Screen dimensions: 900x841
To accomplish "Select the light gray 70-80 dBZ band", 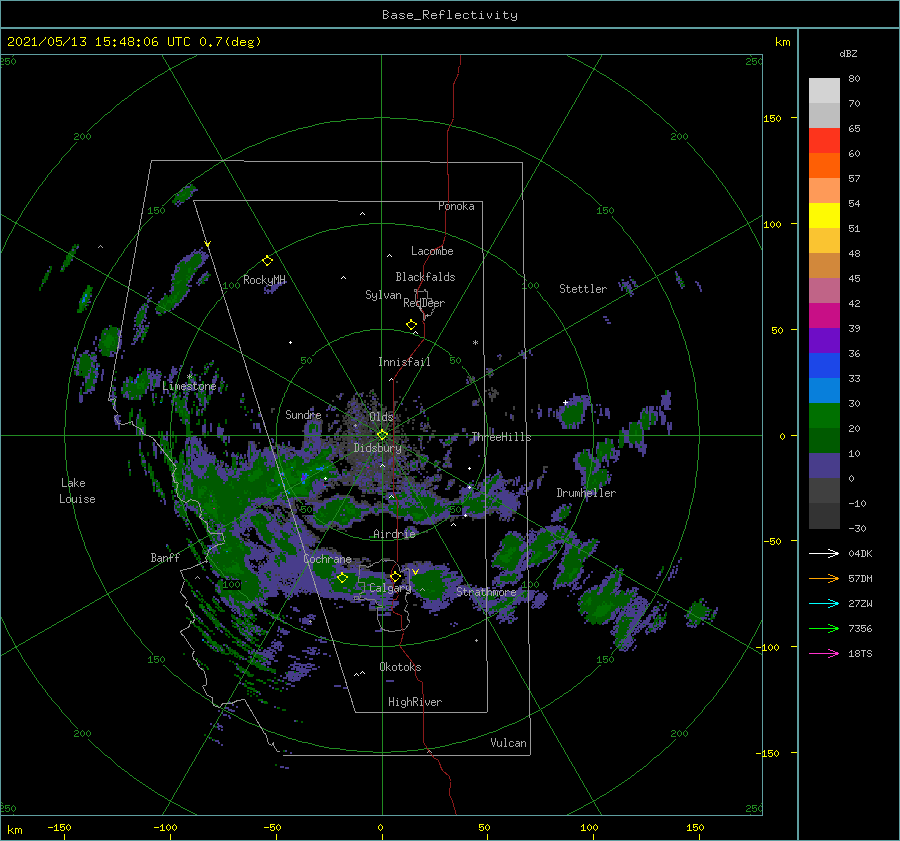I will point(824,91).
